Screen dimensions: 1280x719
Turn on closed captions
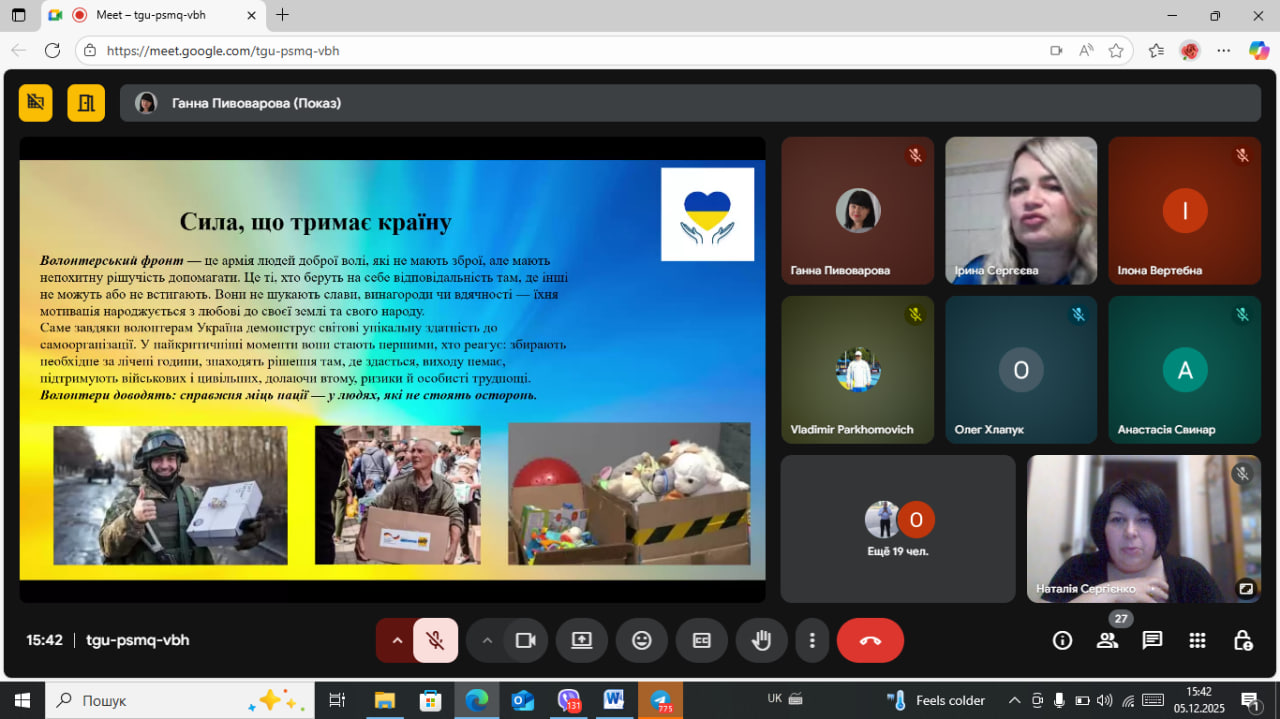(702, 640)
